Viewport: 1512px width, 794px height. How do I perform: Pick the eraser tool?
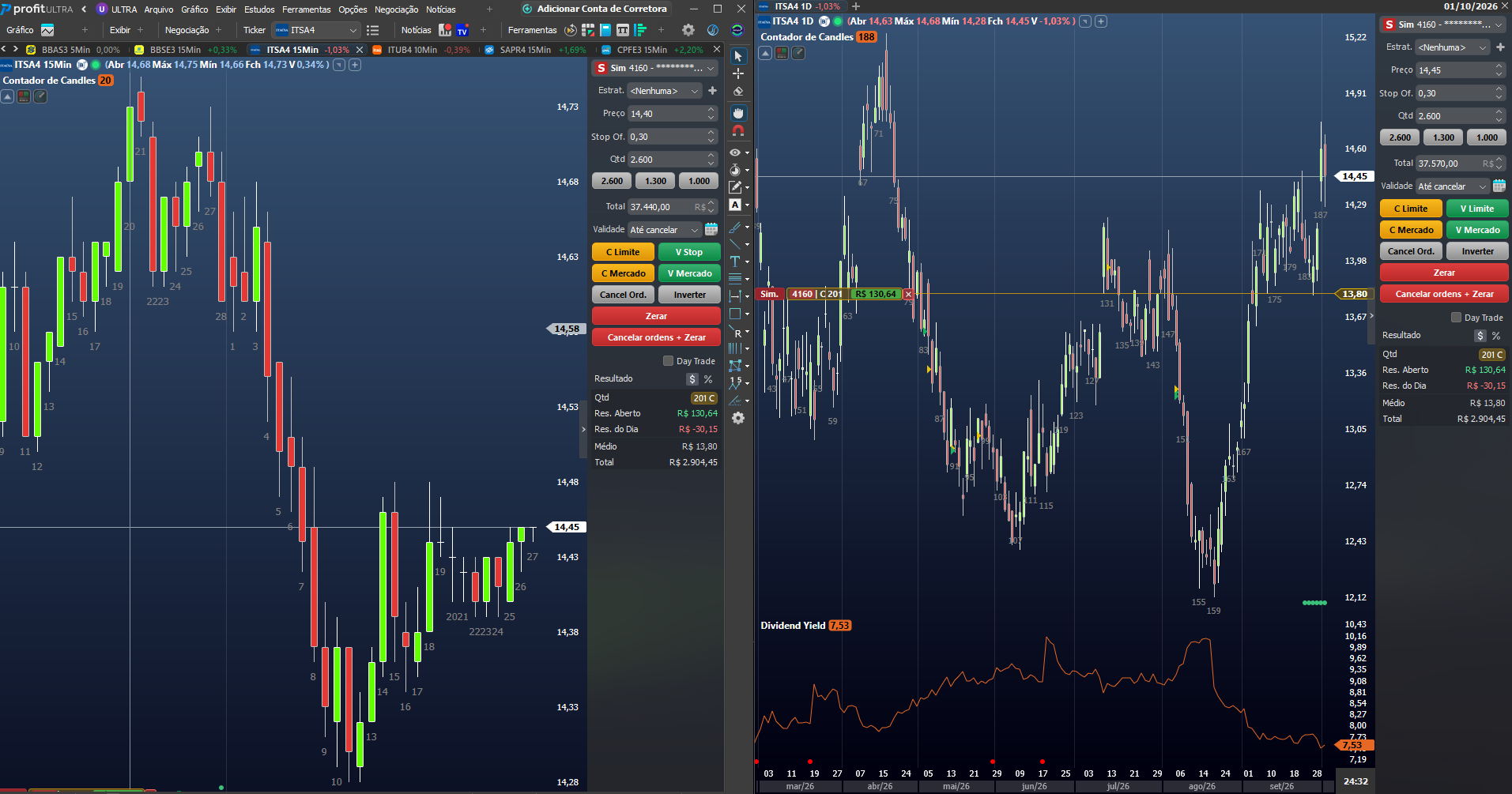738,91
